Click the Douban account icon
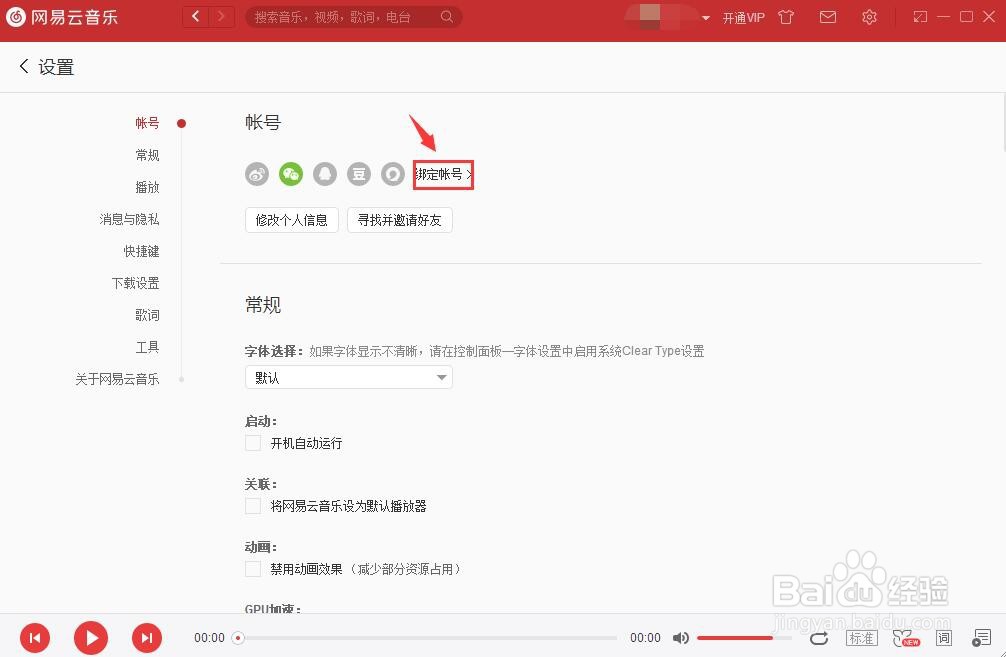Image resolution: width=1006 pixels, height=657 pixels. coord(359,174)
